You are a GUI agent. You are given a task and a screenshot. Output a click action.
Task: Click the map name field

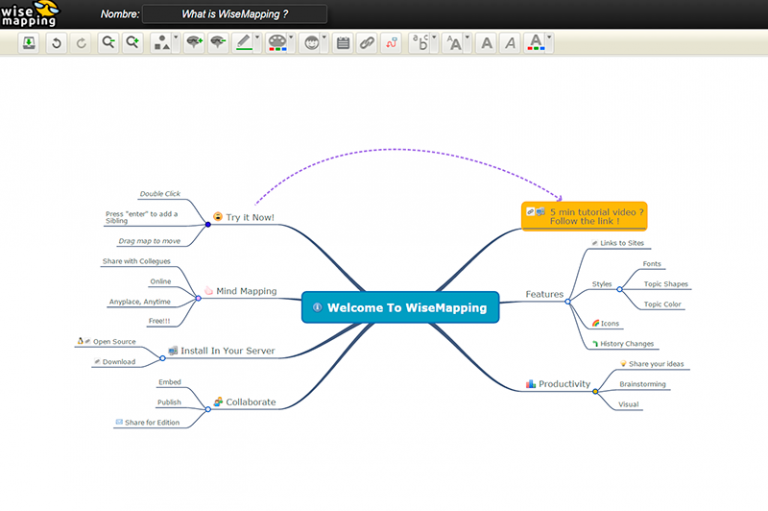(234, 14)
